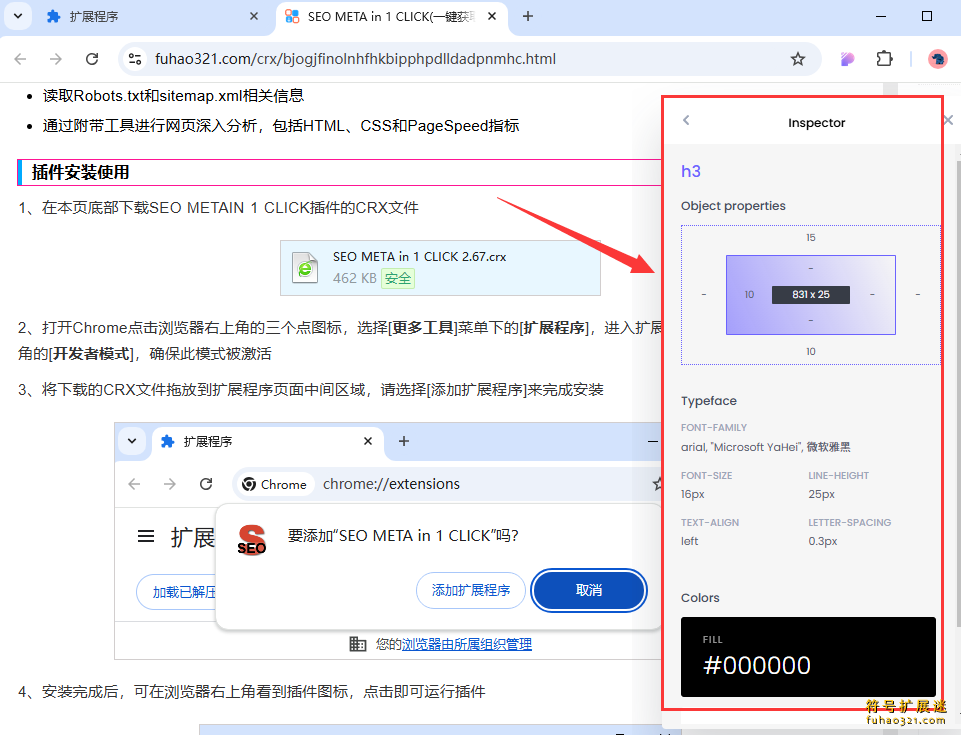Viewport: 961px width, 735px height.
Task: Click step 1 text about downloading the CRX file
Action: click(218, 208)
